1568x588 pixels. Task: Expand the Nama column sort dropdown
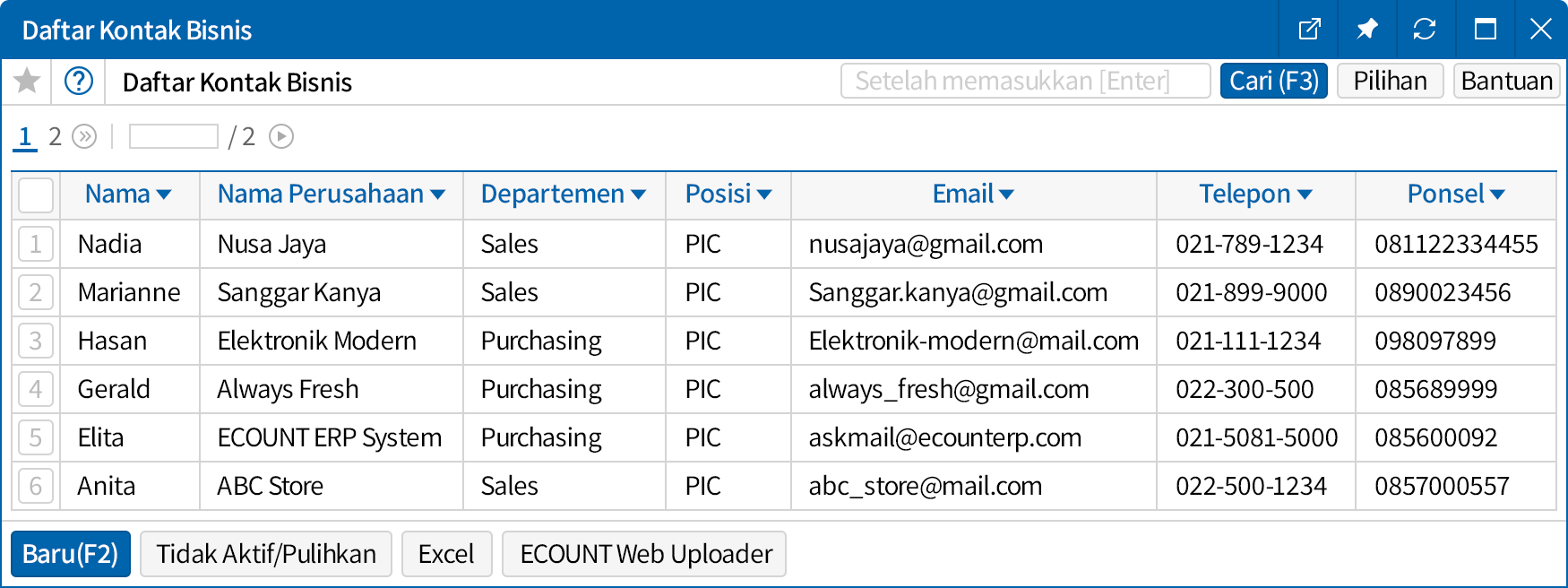coord(164,195)
